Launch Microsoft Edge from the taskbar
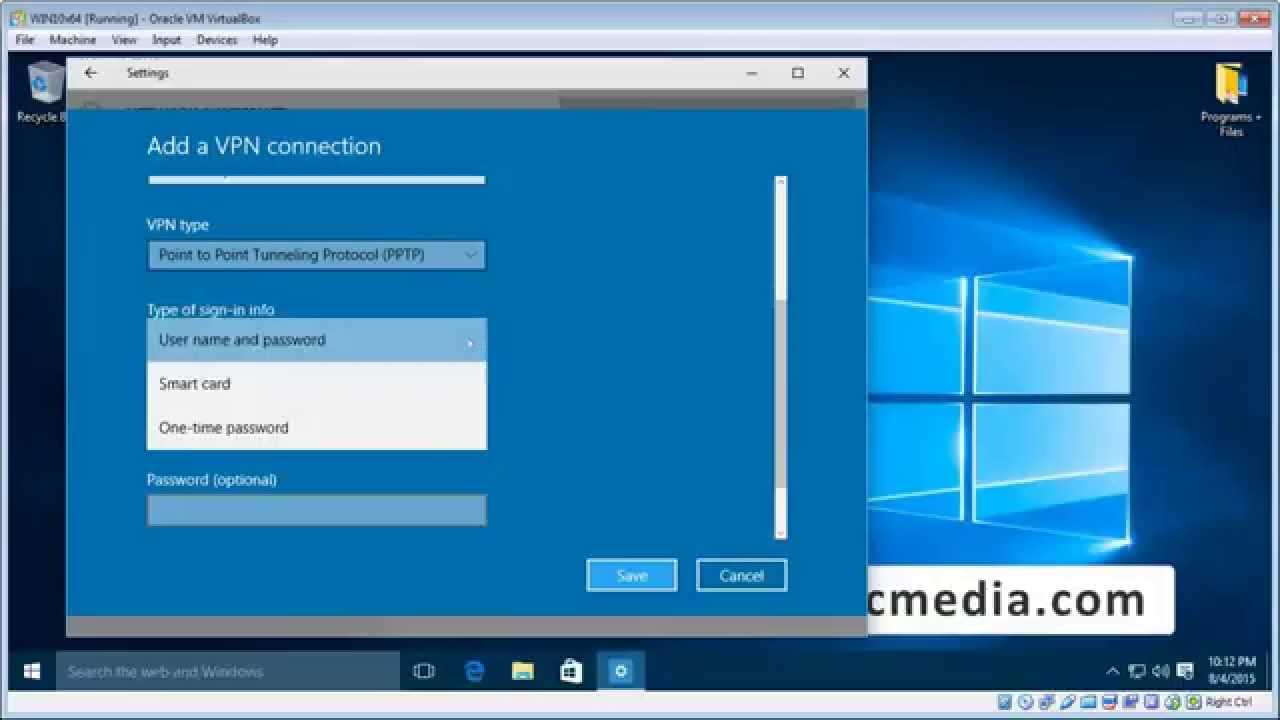The image size is (1280, 720). [x=475, y=671]
